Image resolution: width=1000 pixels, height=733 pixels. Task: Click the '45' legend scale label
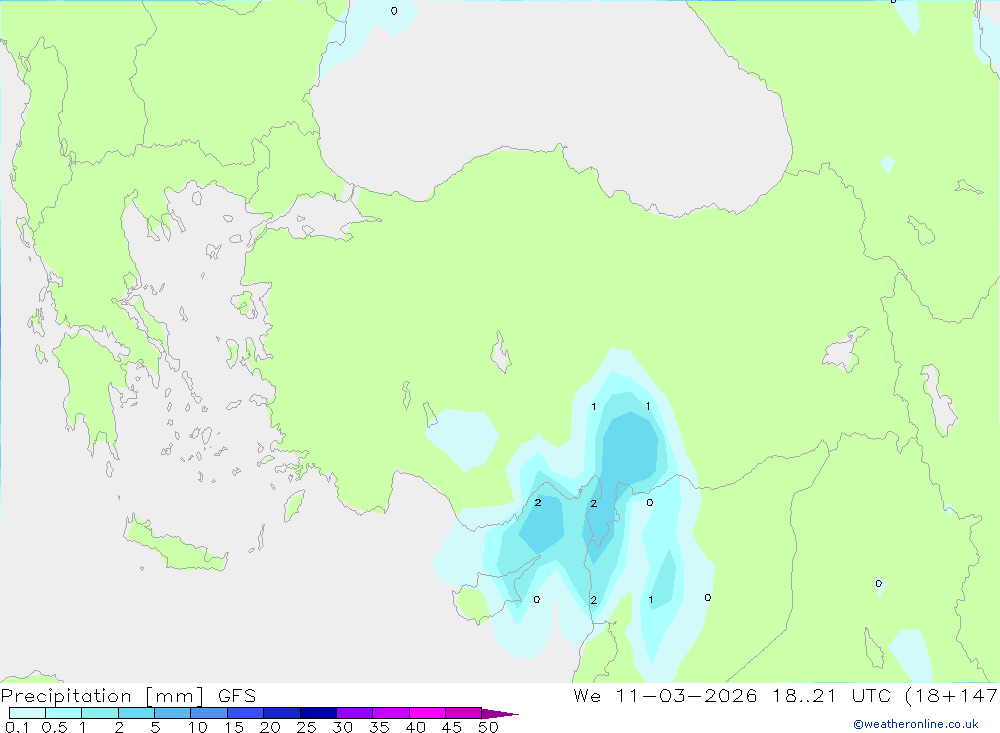coord(452,727)
